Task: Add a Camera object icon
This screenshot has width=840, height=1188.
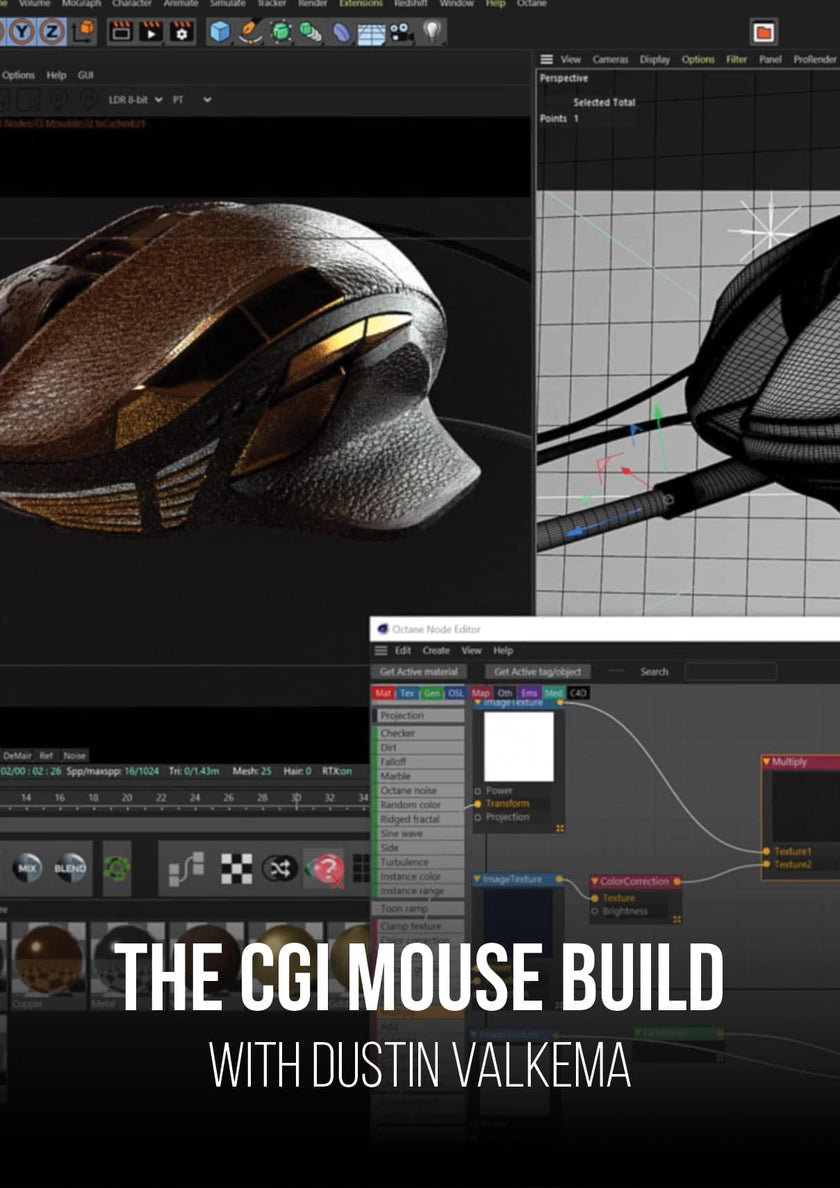Action: point(401,33)
